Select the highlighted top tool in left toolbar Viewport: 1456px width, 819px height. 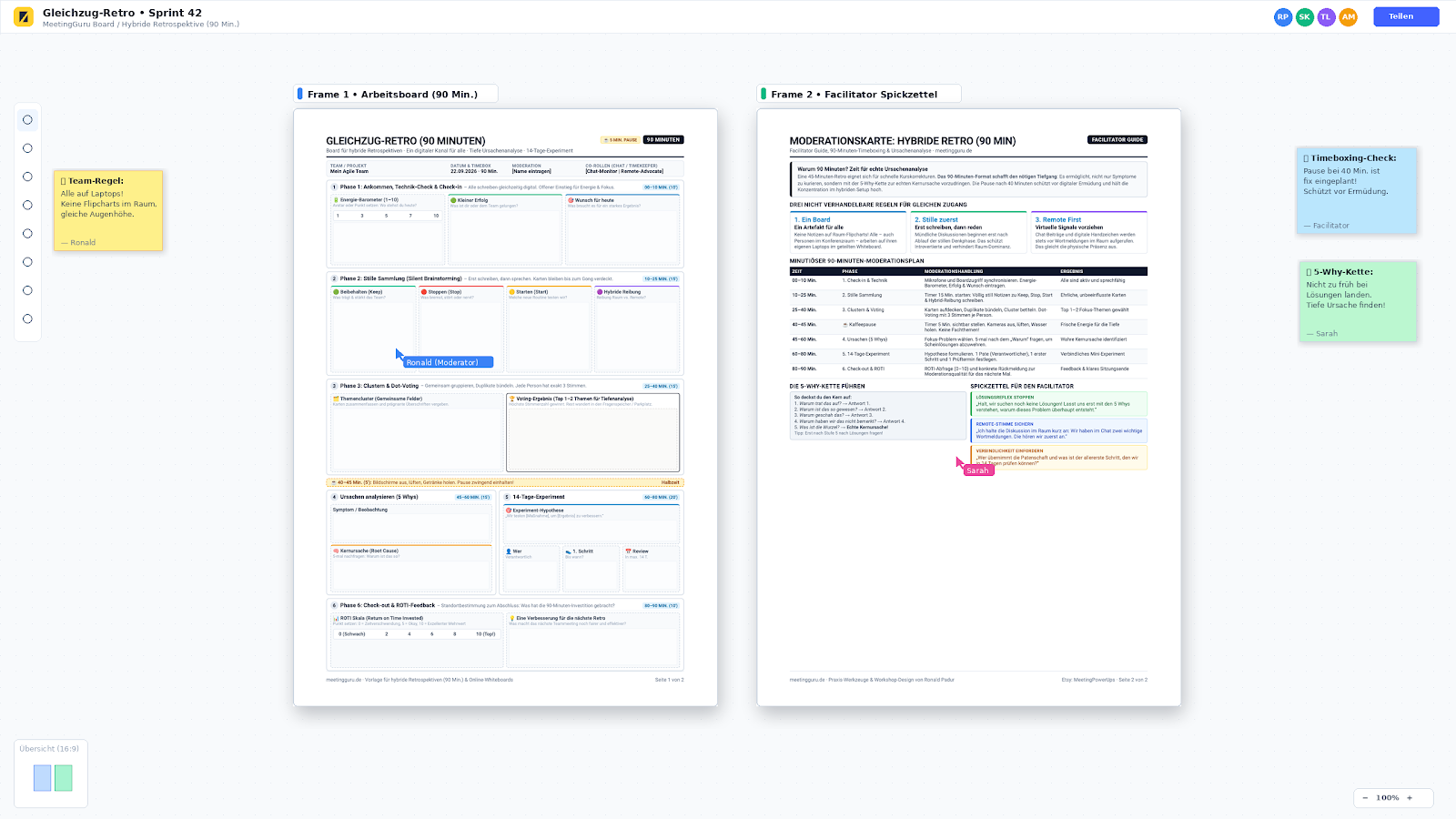(27, 119)
